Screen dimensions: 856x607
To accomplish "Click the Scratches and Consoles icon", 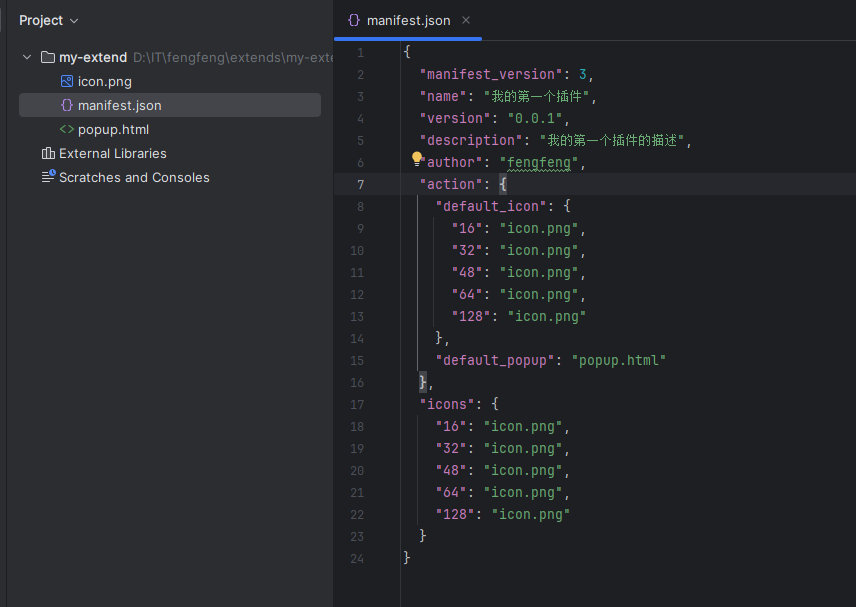I will tap(48, 177).
